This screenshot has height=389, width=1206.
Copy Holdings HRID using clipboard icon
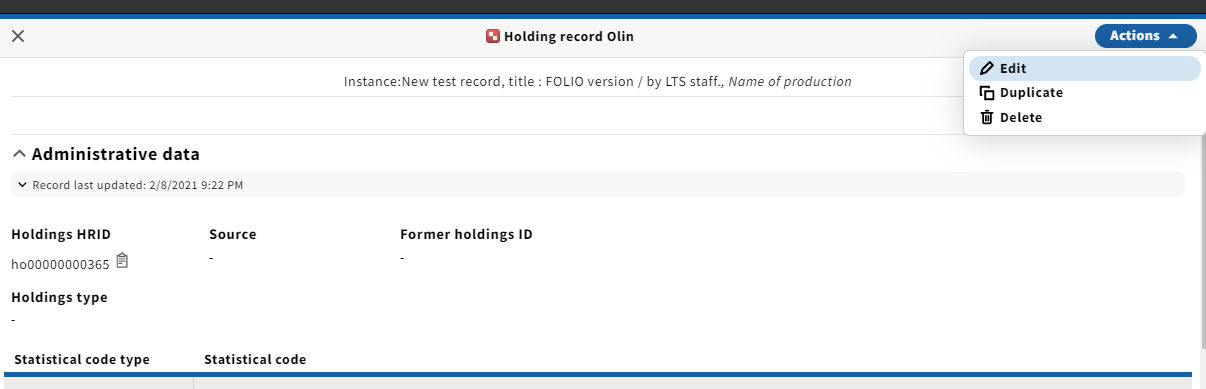122,262
